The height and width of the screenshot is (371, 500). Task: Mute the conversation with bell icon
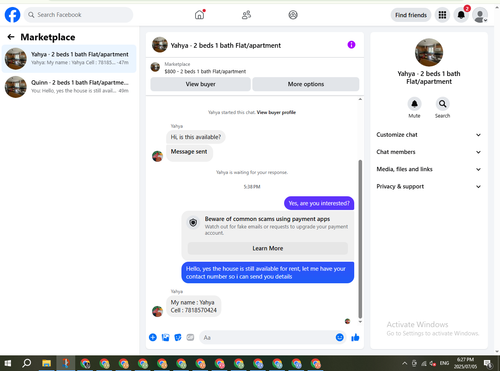414,104
